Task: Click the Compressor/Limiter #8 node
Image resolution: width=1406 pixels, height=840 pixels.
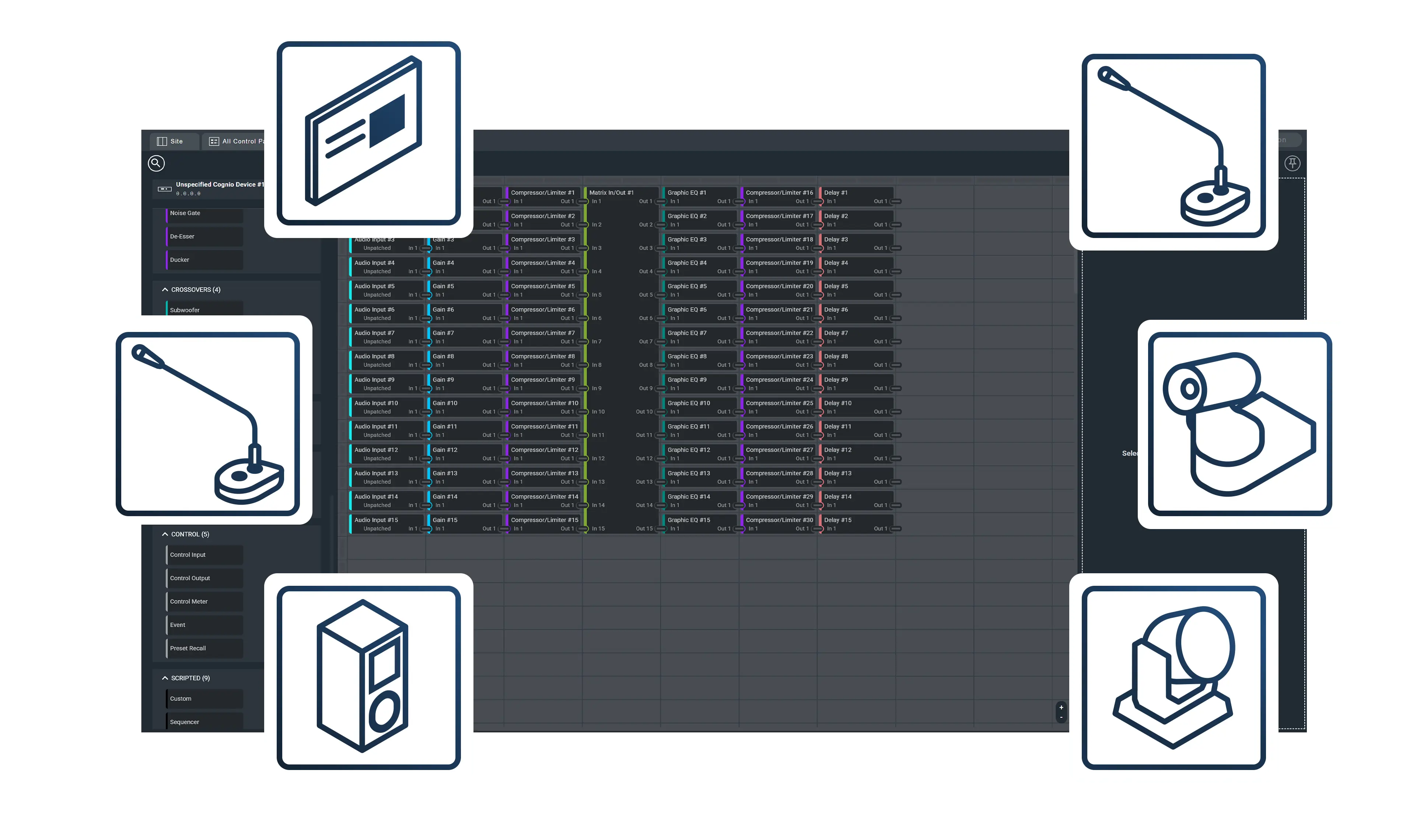Action: pyautogui.click(x=543, y=361)
